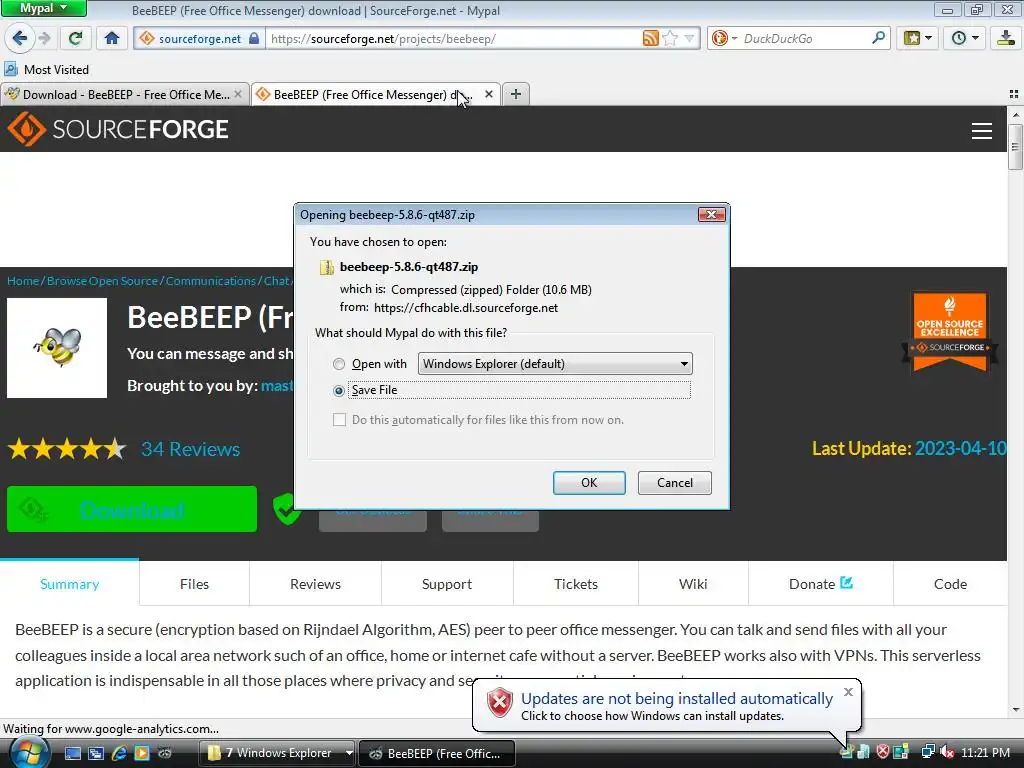Launch Windows Media Player from quick launch
Image resolution: width=1024 pixels, height=768 pixels.
[x=142, y=753]
